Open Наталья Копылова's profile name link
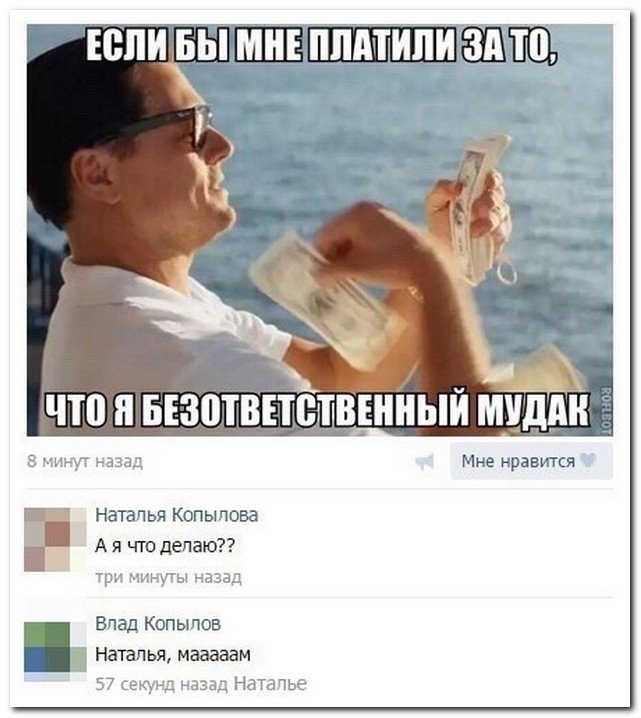 [177, 515]
